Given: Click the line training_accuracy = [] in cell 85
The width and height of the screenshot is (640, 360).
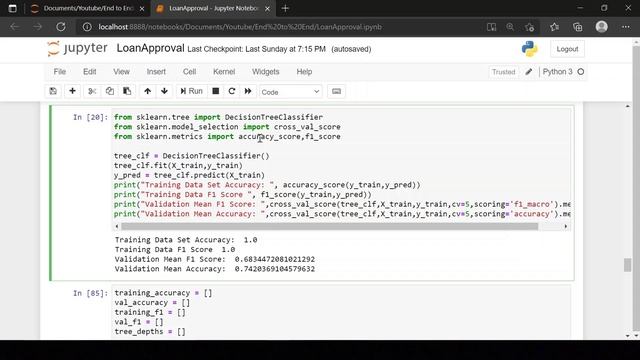Looking at the screenshot, I should [163, 293].
